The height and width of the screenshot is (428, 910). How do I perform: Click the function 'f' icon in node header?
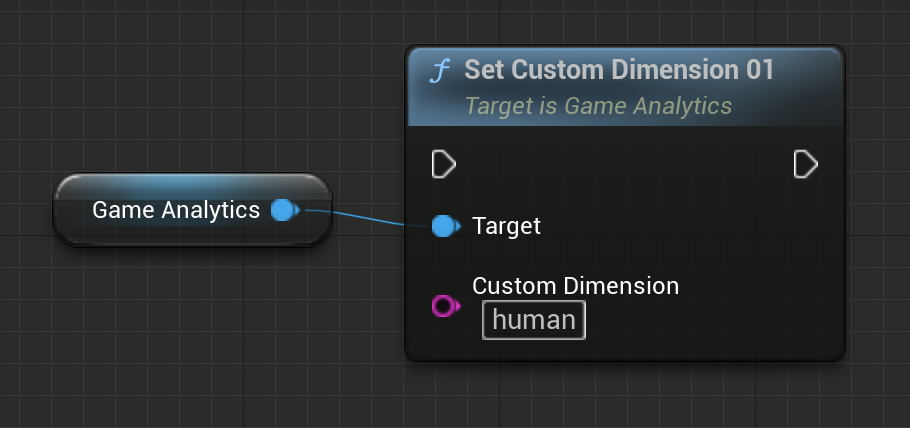click(439, 71)
